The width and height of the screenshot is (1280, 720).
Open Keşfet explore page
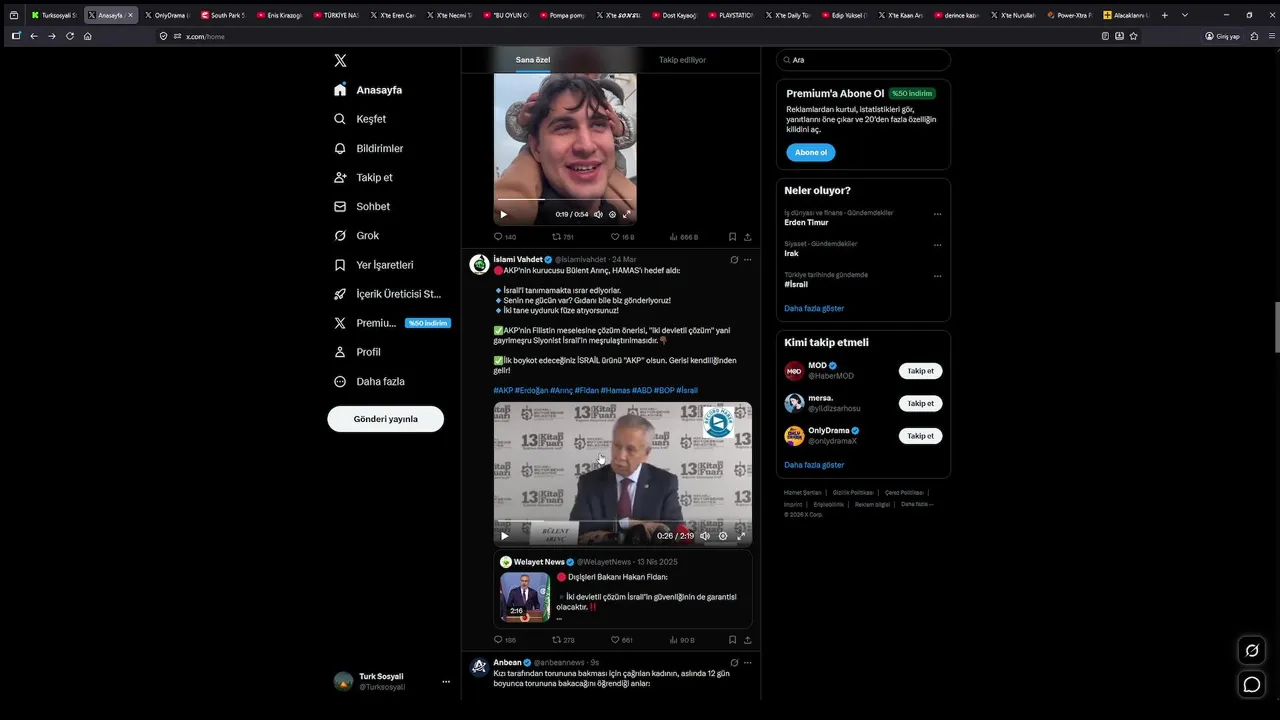(x=360, y=119)
